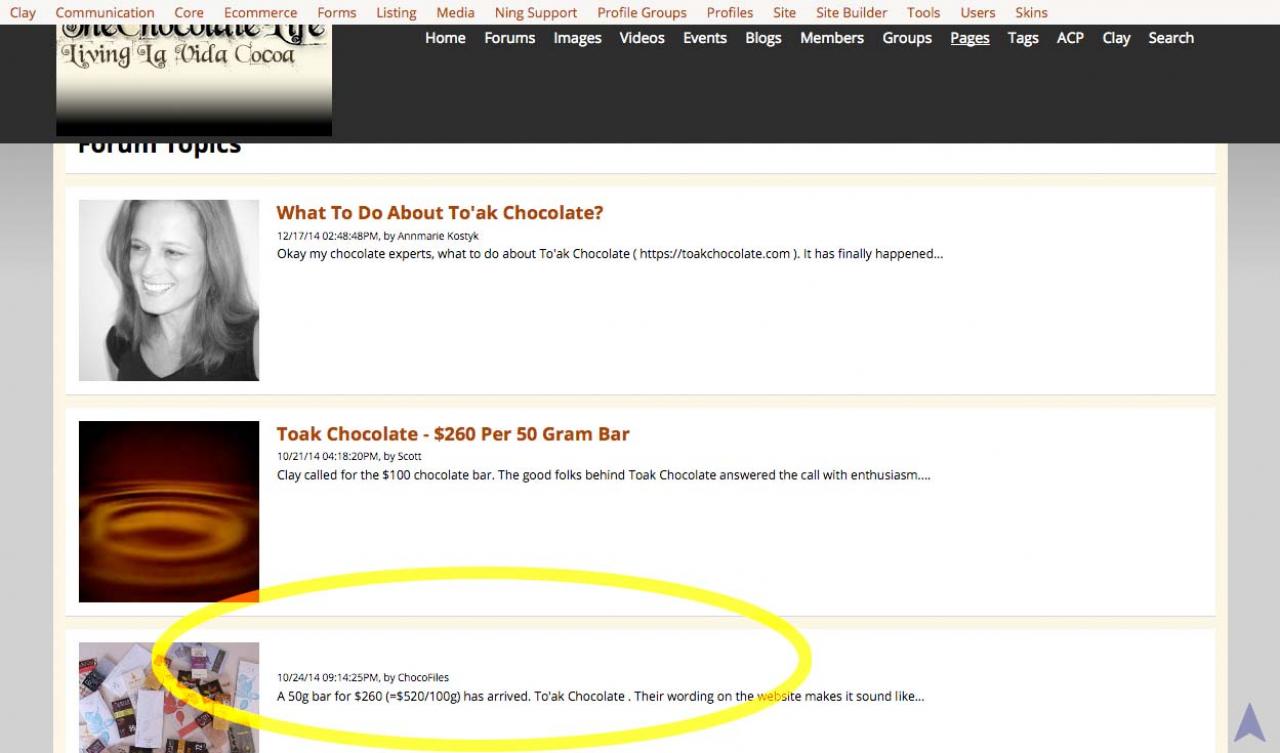
Task: Go to the Videos nav tab
Action: tap(642, 38)
